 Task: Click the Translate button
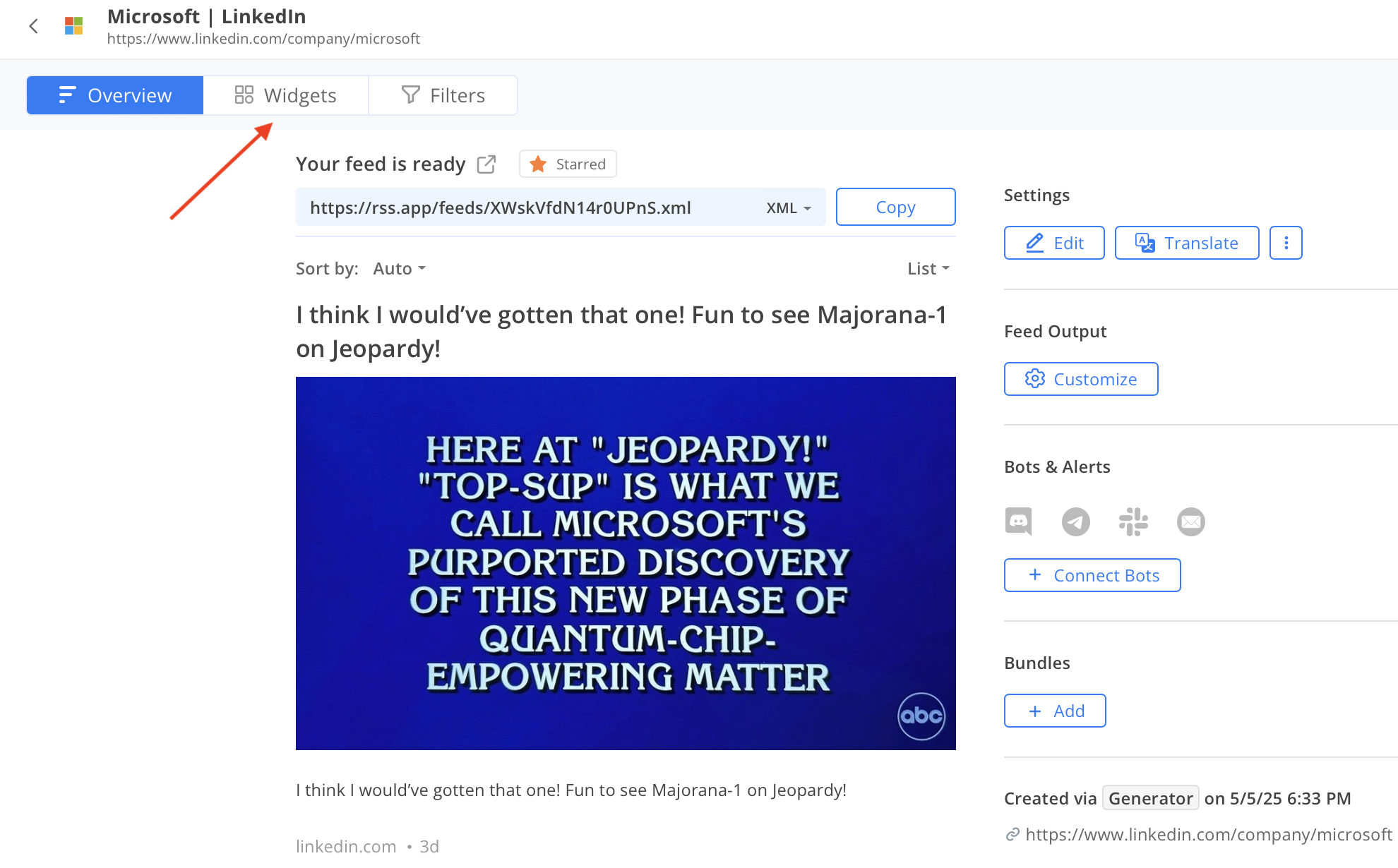point(1187,243)
